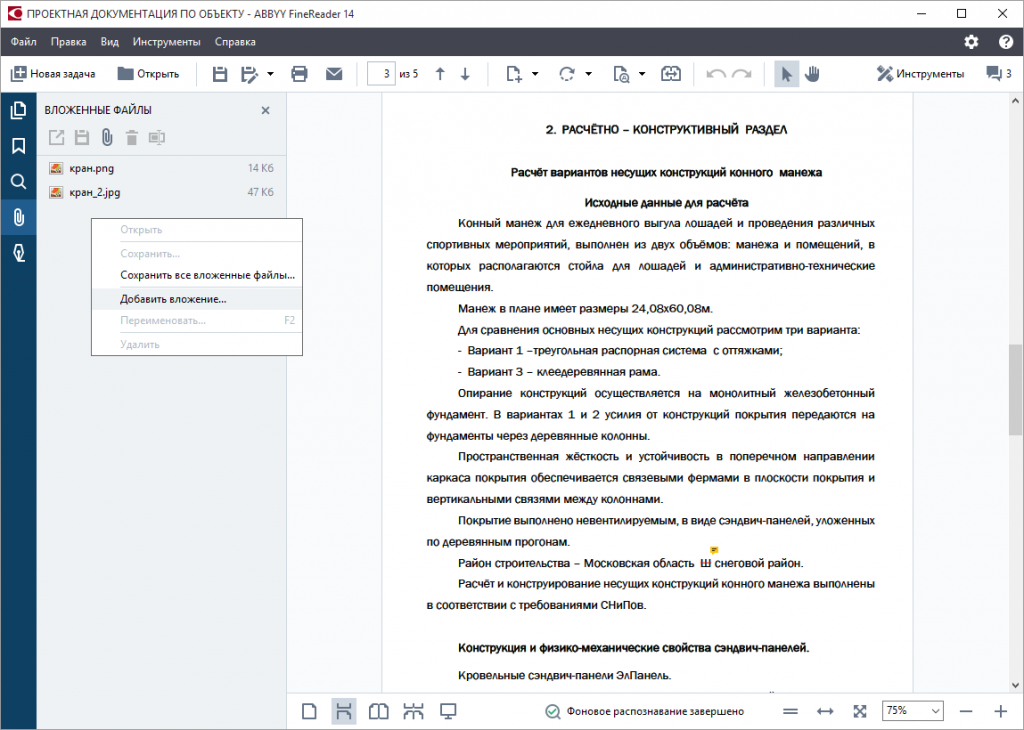Open the Вид menu
This screenshot has width=1024, height=730.
(110, 42)
